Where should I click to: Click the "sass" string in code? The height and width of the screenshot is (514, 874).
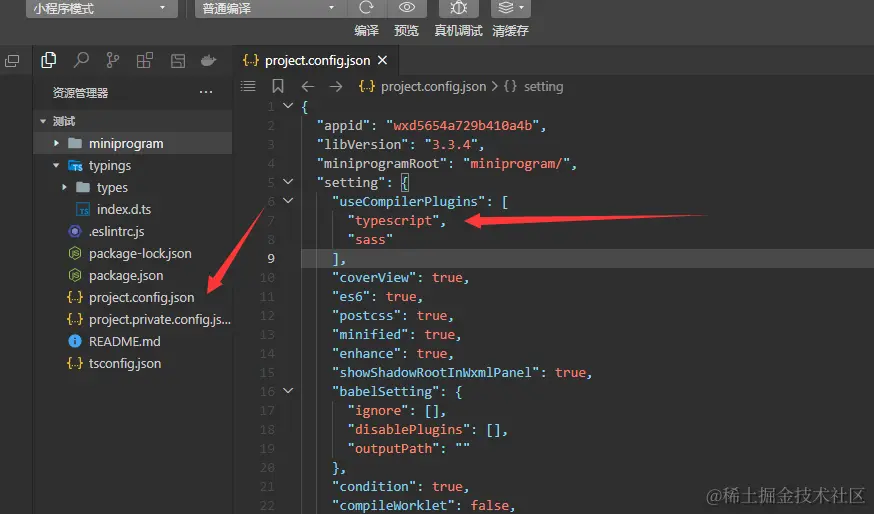tap(370, 240)
